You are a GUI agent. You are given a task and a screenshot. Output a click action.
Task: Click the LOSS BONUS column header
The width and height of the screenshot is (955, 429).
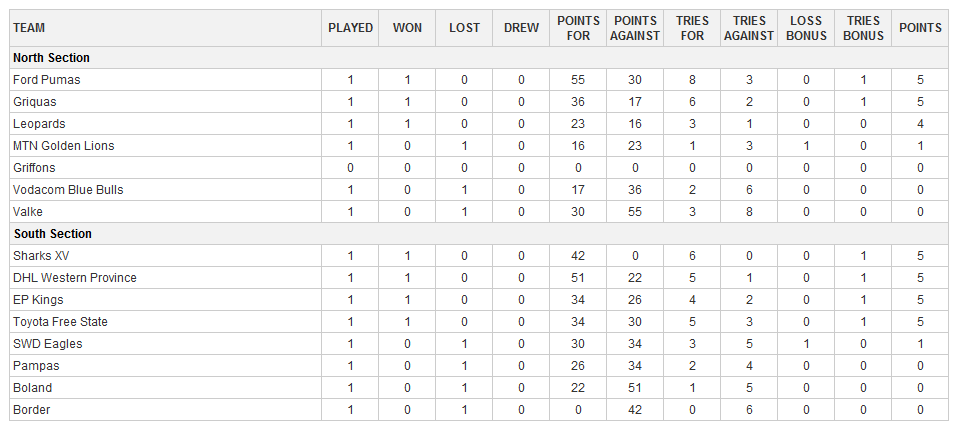point(806,28)
